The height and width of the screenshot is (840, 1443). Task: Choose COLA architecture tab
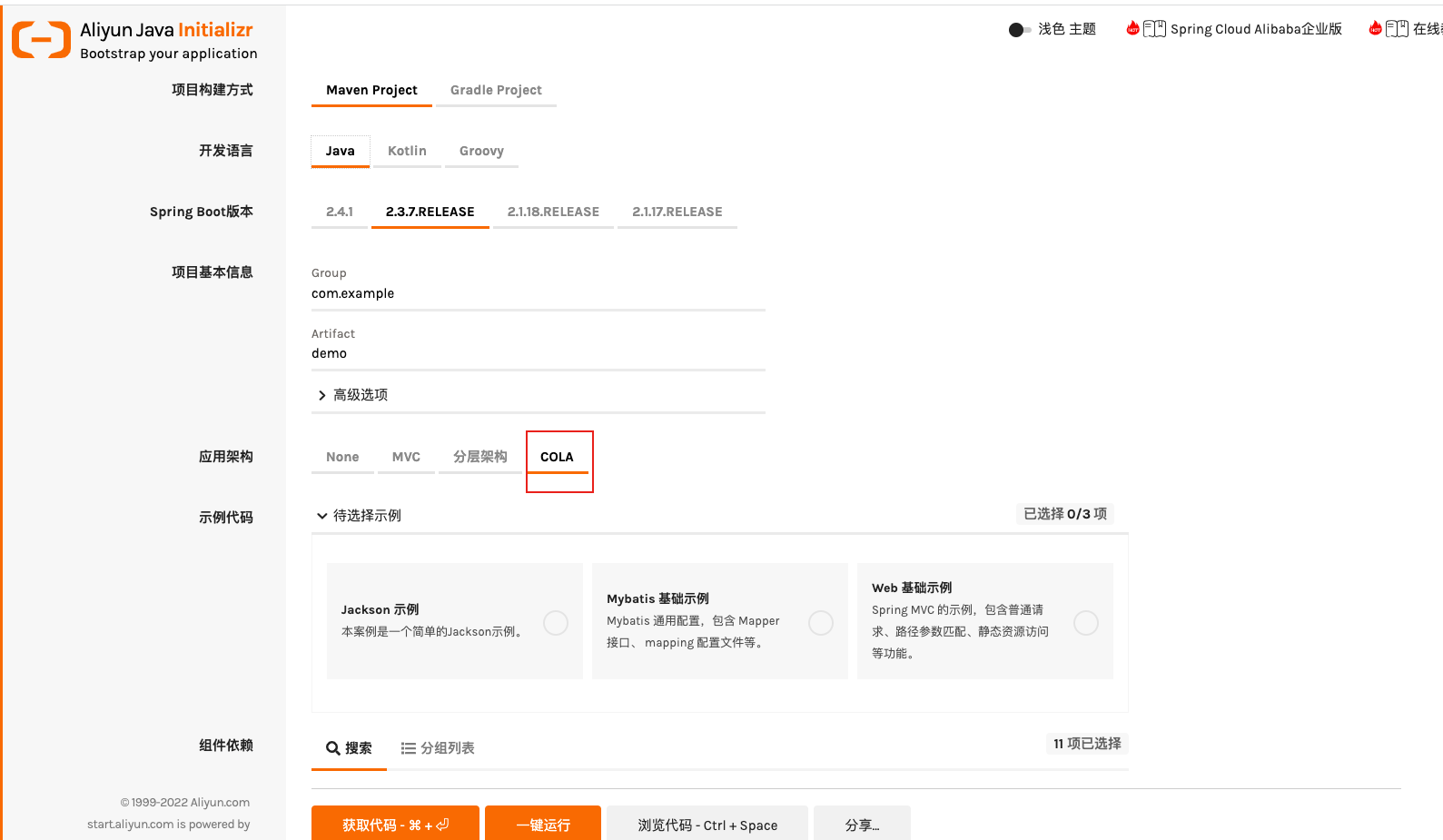557,457
